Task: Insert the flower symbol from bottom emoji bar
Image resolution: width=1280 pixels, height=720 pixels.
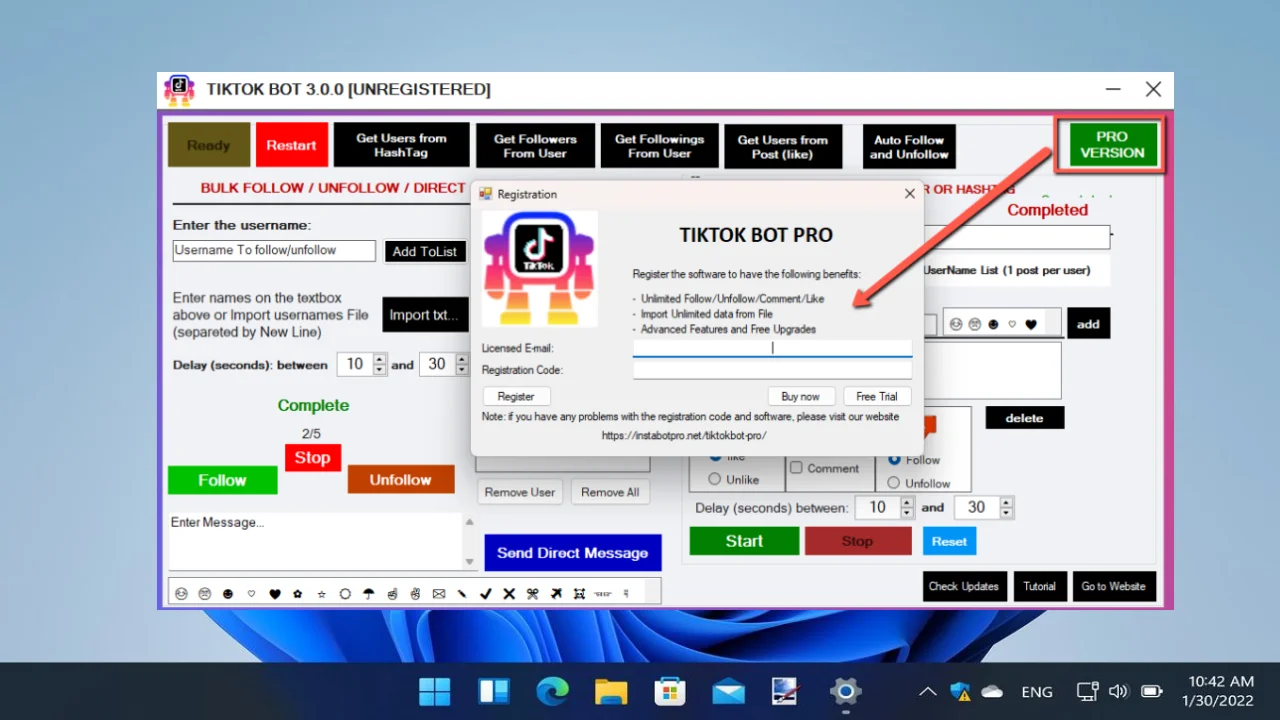Action: click(298, 594)
